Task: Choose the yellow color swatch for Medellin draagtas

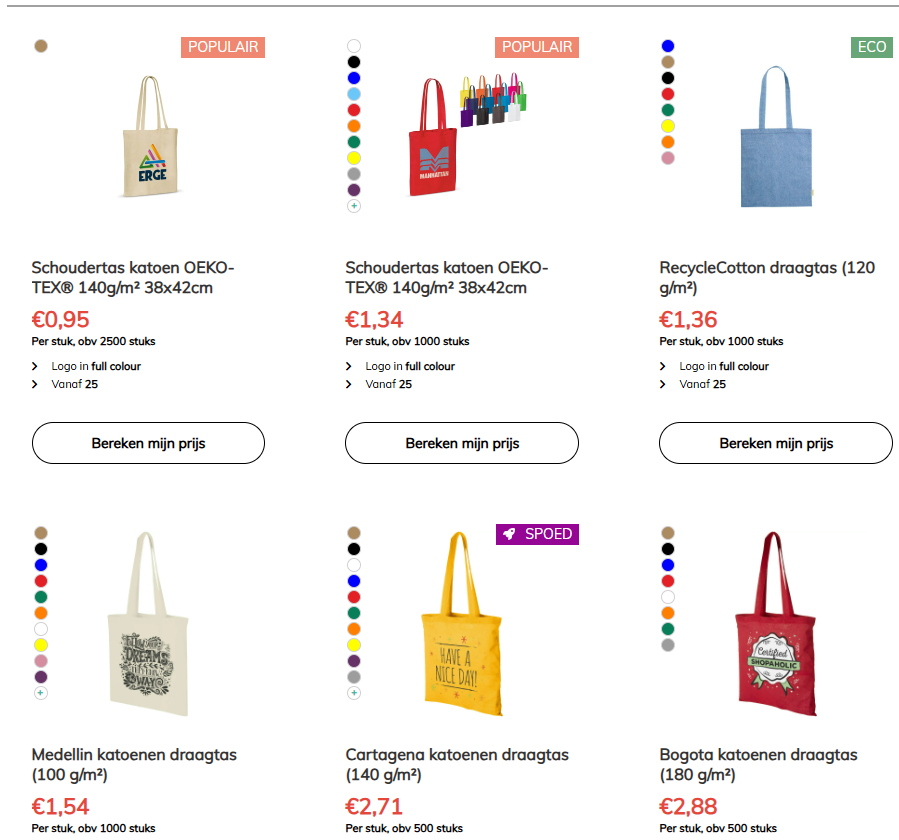Action: [x=40, y=645]
